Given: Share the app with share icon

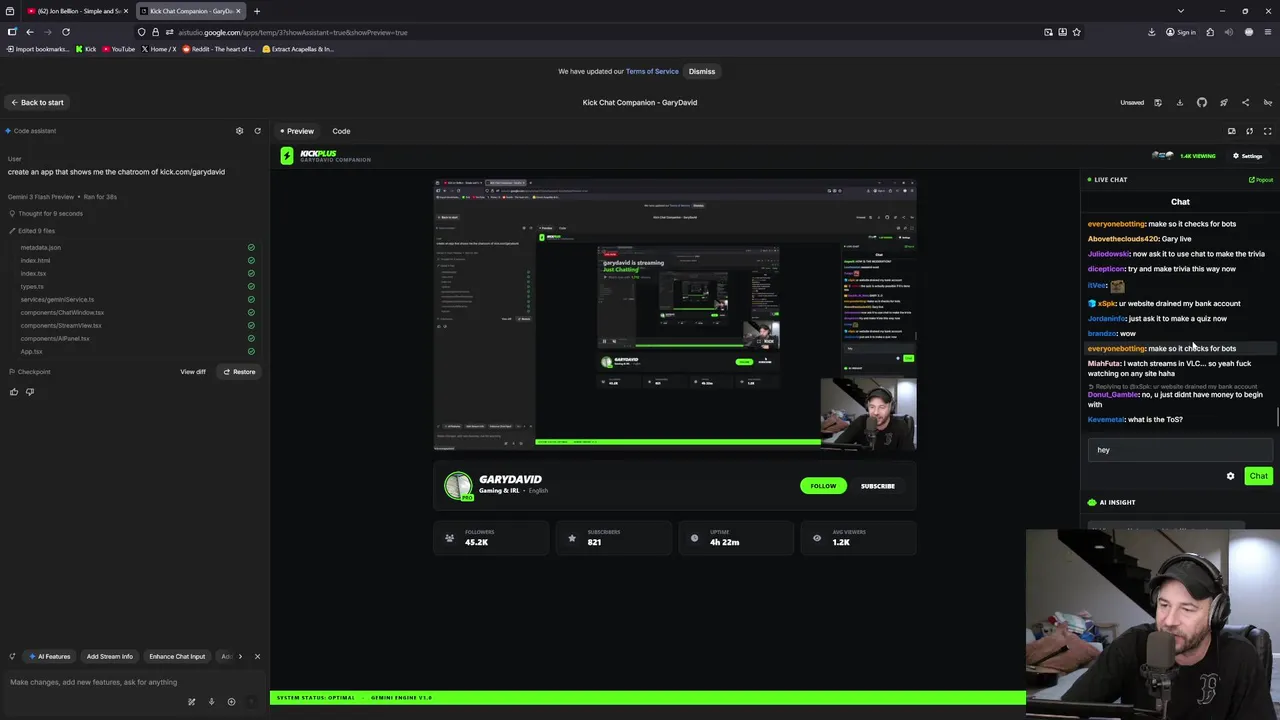Looking at the screenshot, I should pos(1245,102).
